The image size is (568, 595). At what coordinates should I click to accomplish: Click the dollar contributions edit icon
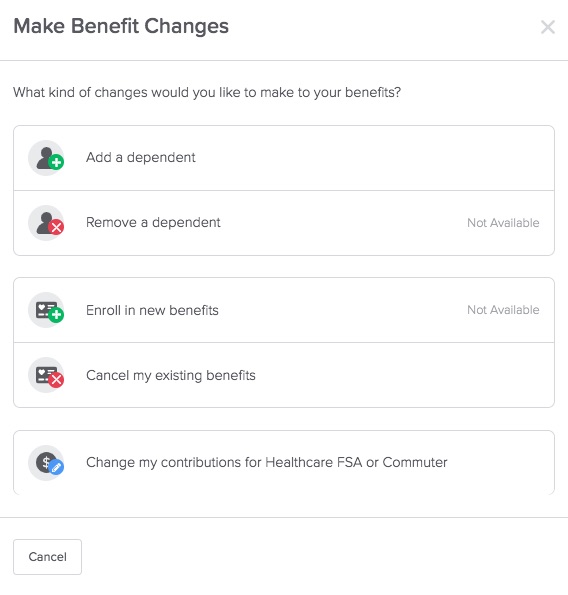[46, 463]
